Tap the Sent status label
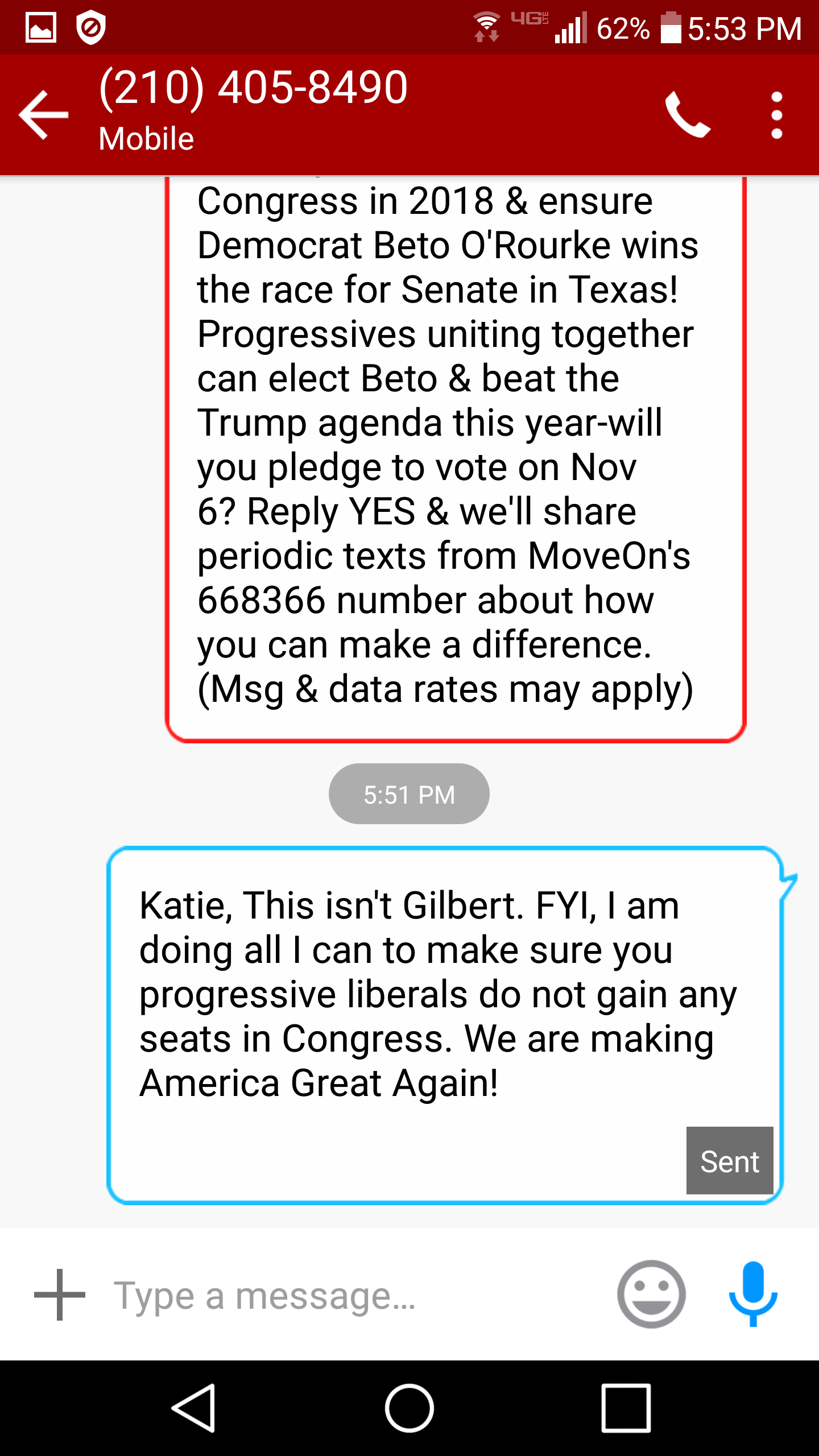This screenshot has width=819, height=1456. [x=729, y=1161]
